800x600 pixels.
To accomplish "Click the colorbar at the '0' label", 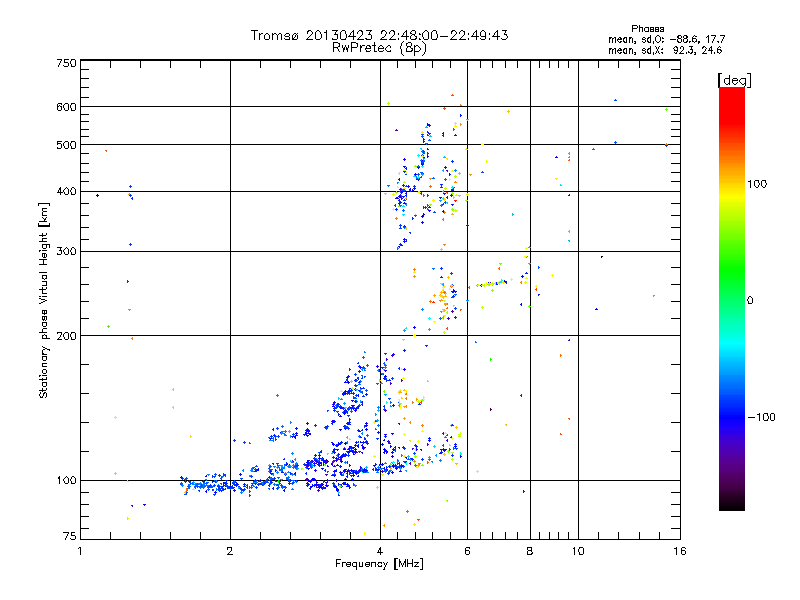I will coord(732,301).
